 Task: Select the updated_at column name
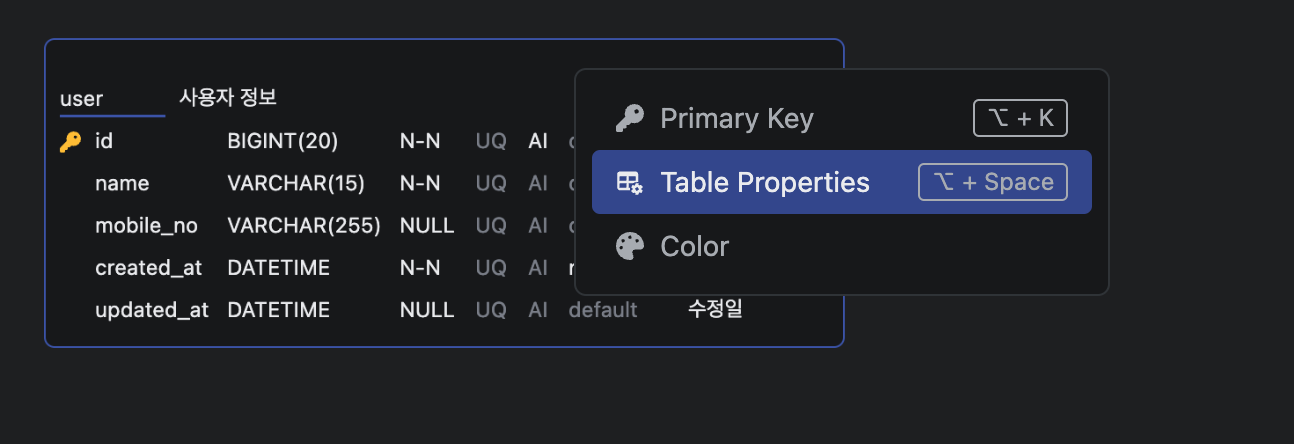tap(152, 310)
